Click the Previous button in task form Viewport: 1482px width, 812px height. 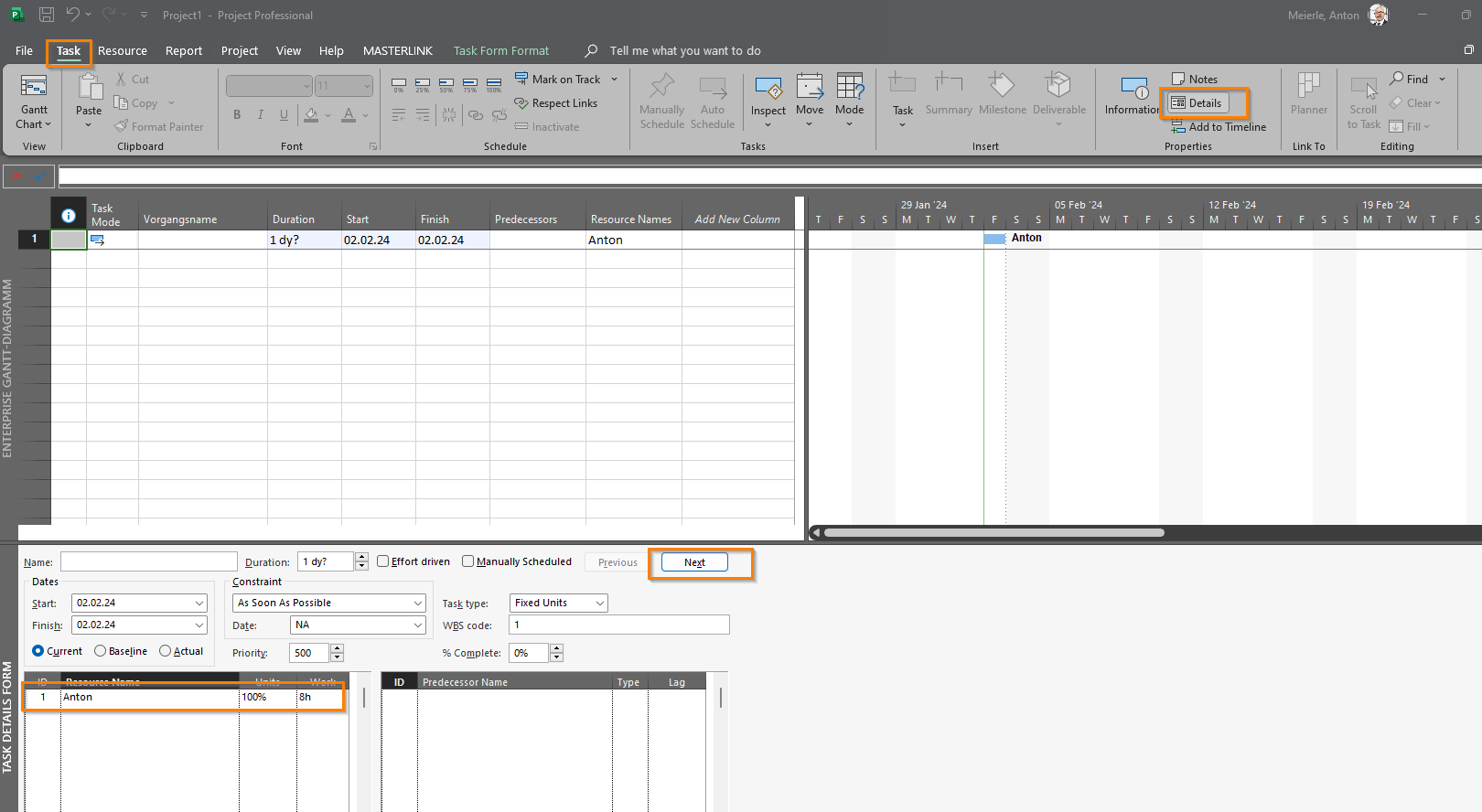click(617, 562)
